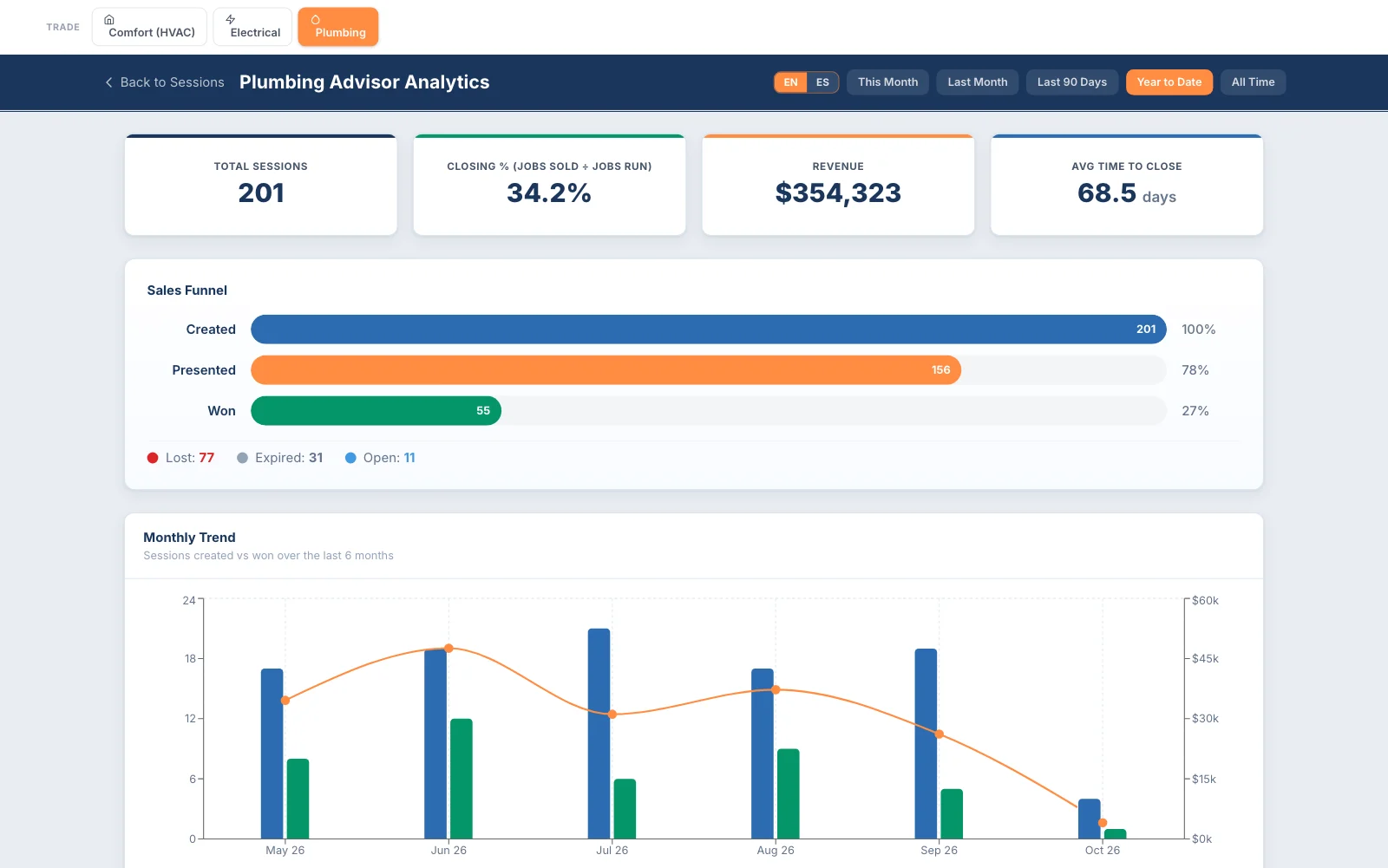Switch to Electrical trade

(252, 27)
